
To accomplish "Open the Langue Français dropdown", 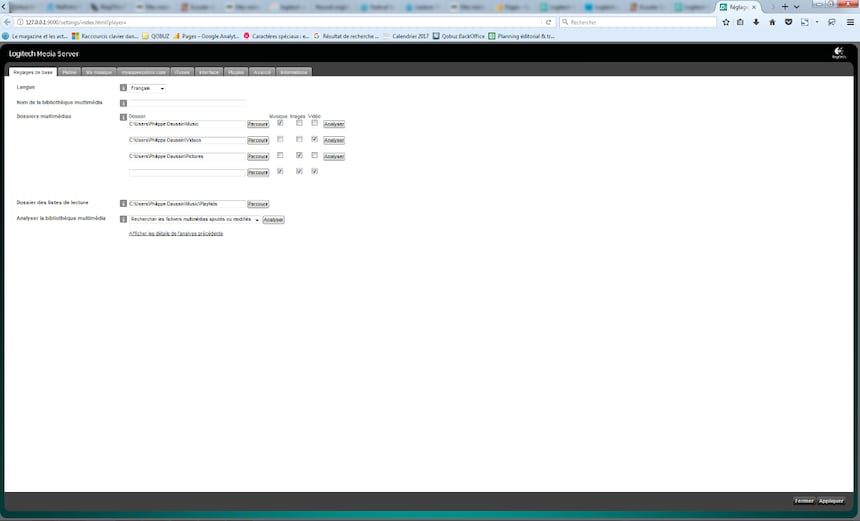I will [147, 88].
